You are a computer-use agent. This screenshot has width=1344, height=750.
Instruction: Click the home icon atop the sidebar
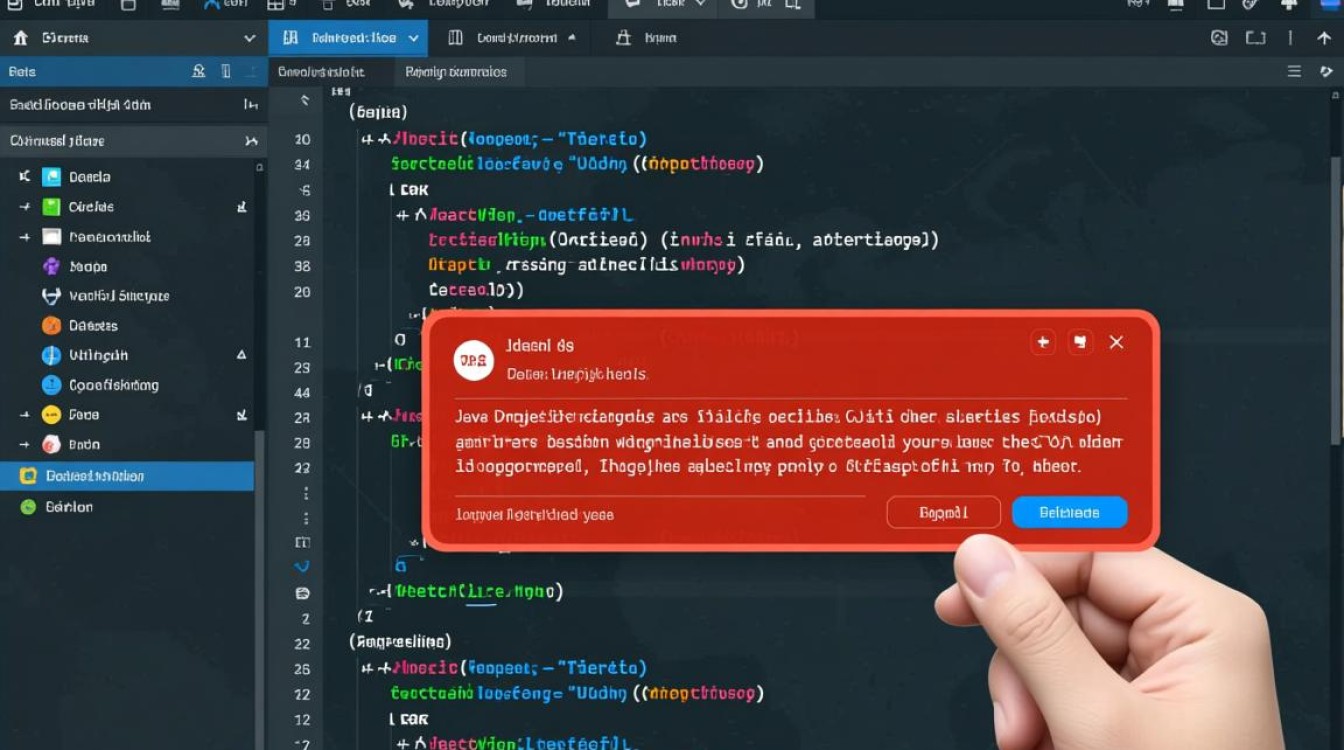click(20, 38)
